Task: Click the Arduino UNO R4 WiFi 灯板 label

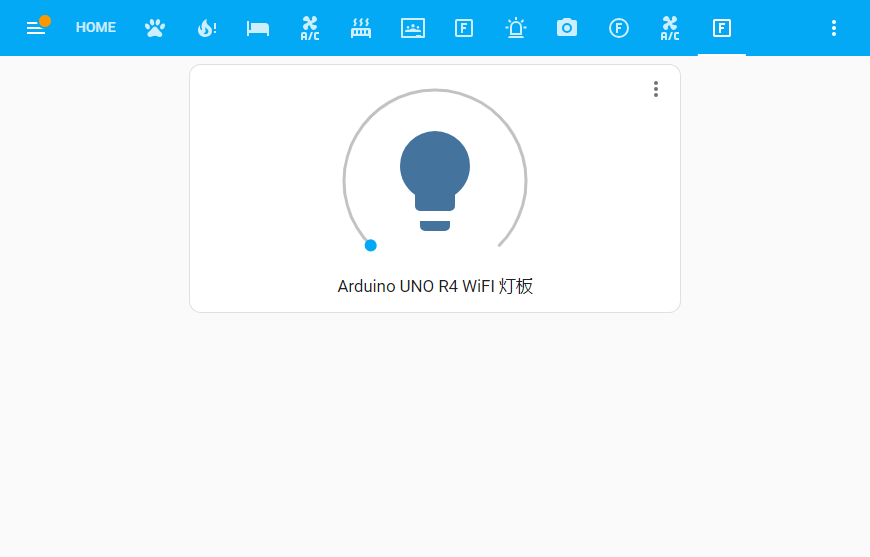Action: point(435,286)
